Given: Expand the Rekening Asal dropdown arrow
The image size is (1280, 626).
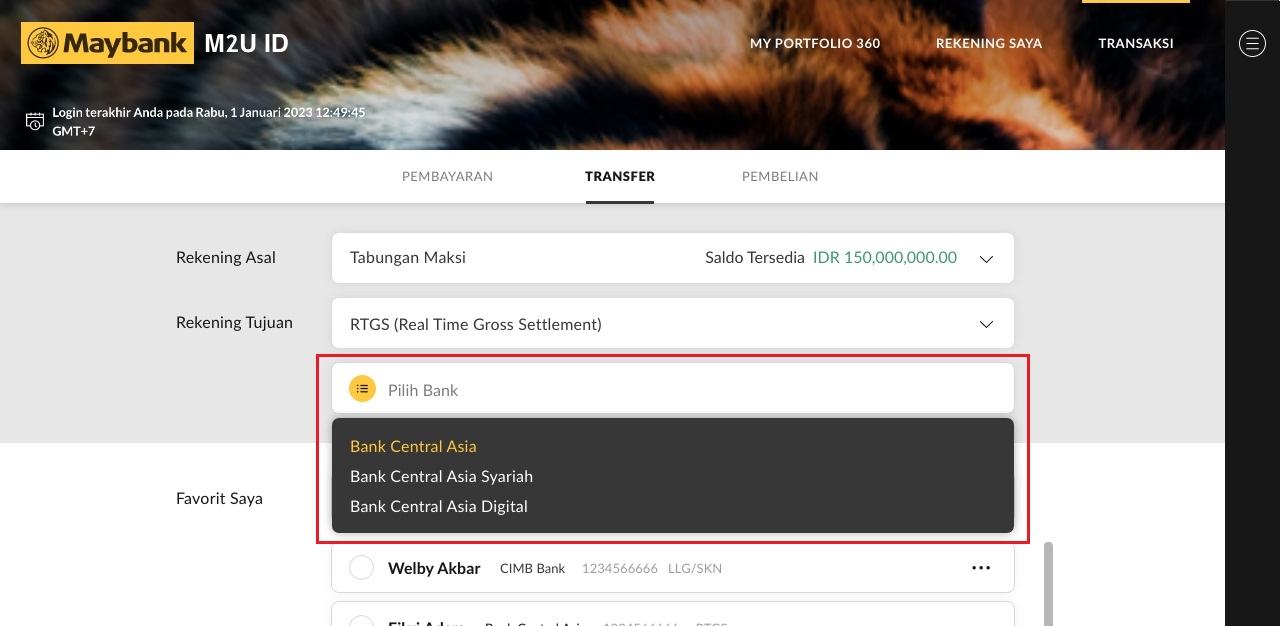Looking at the screenshot, I should coord(986,259).
